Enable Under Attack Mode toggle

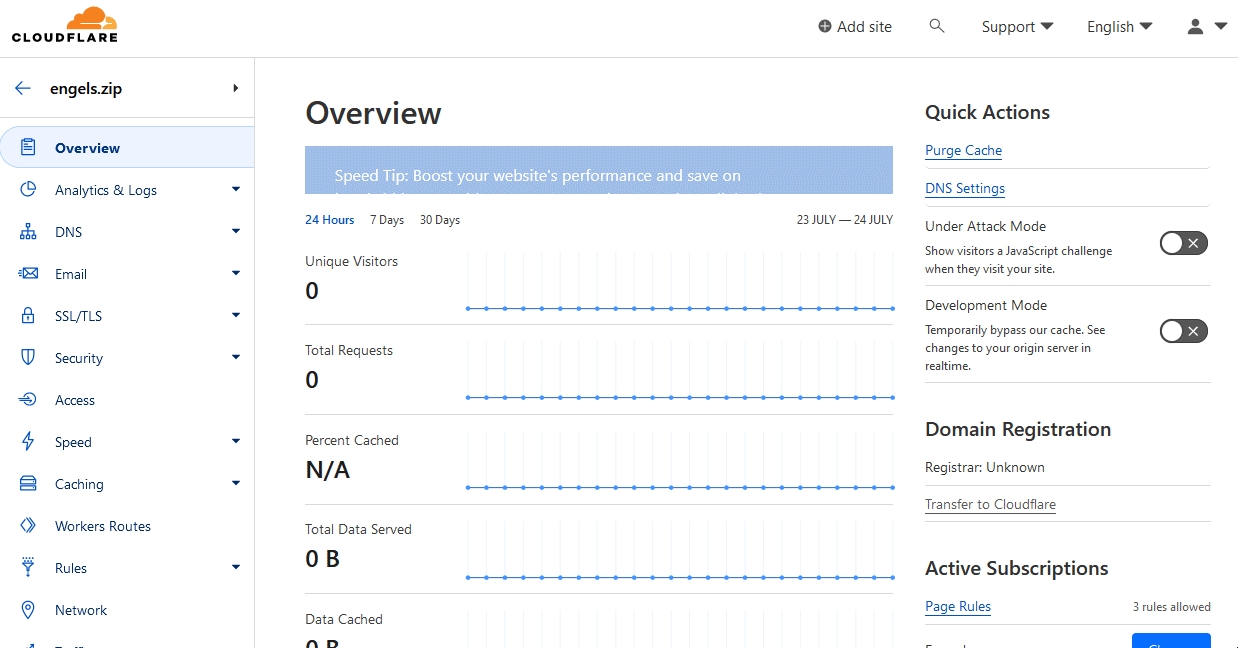(x=1184, y=243)
